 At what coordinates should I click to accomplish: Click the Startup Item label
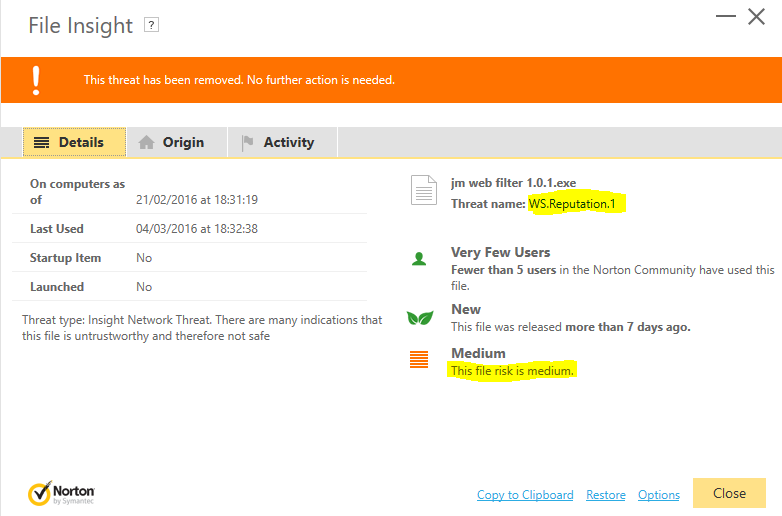(65, 258)
